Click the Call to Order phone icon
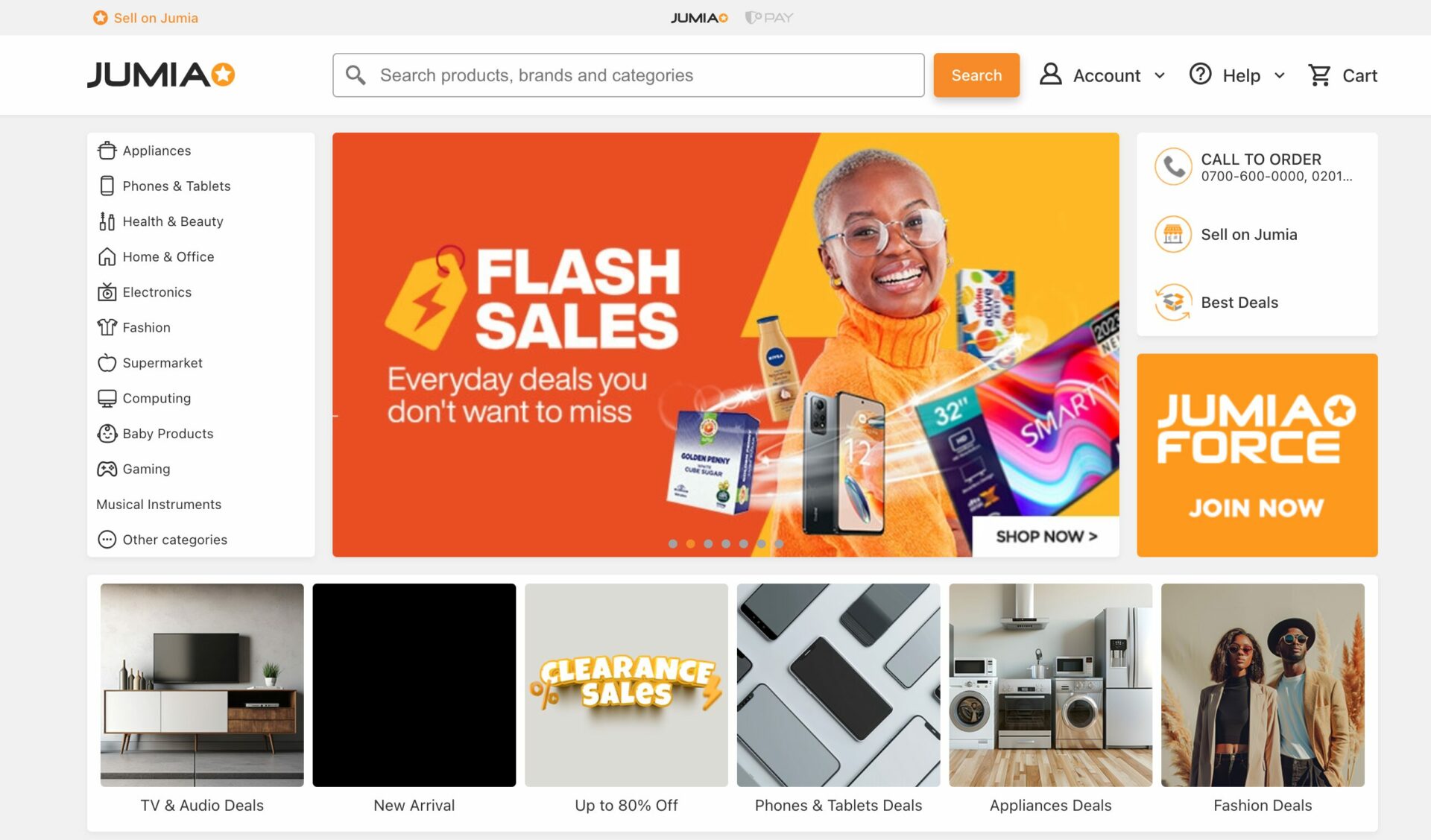Screen dimensions: 1431x840 [x=1173, y=167]
